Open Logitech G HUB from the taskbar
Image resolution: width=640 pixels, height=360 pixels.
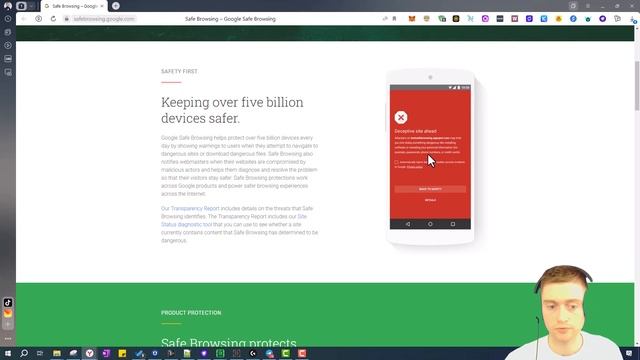253,353
